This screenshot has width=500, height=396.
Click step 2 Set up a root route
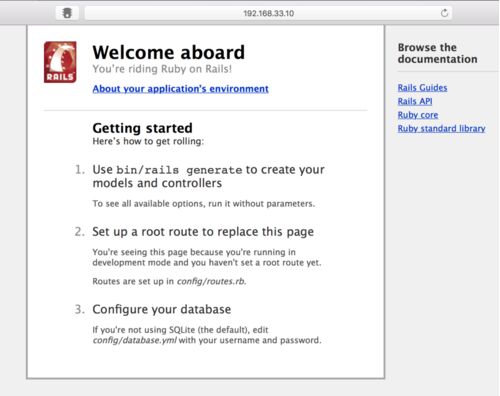click(203, 232)
